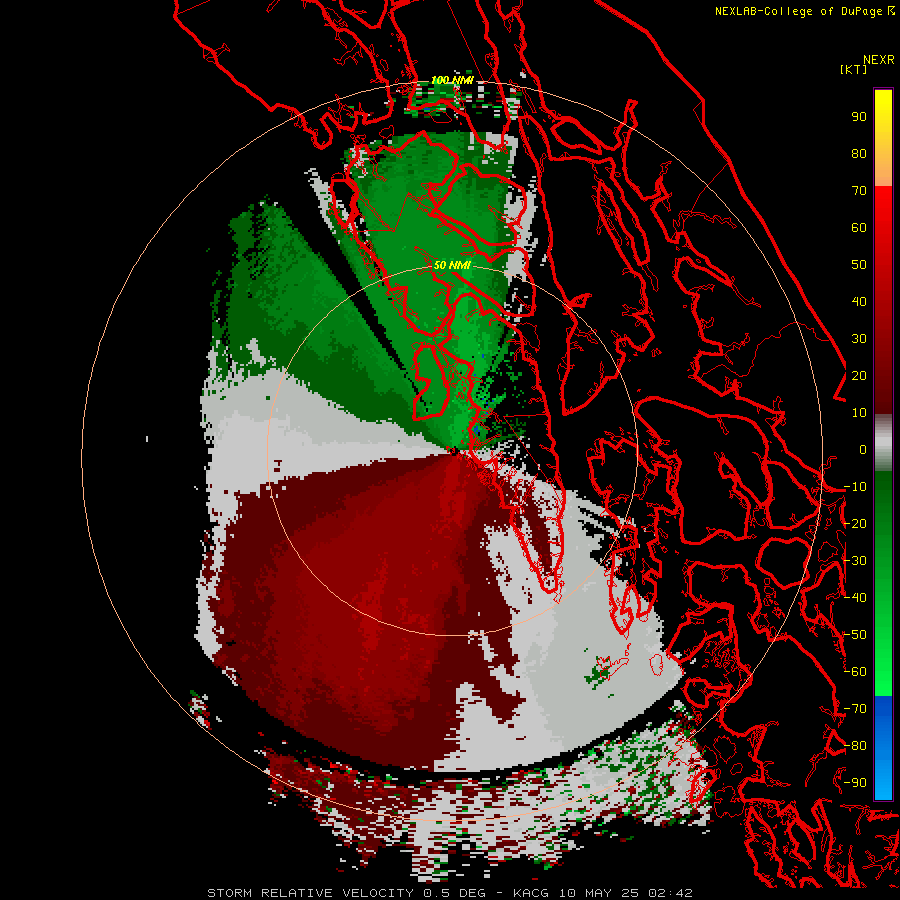Click the positive 20 scale value
900x900 pixels.
tap(859, 376)
